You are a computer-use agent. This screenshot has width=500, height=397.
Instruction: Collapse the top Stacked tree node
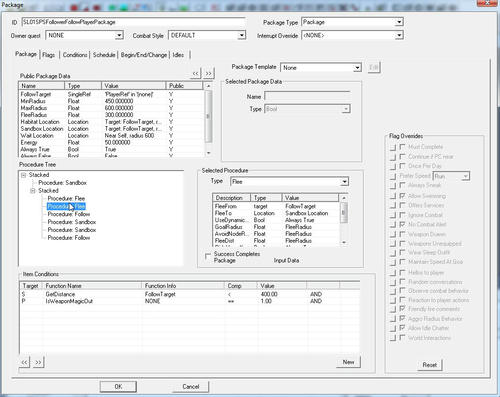23,175
